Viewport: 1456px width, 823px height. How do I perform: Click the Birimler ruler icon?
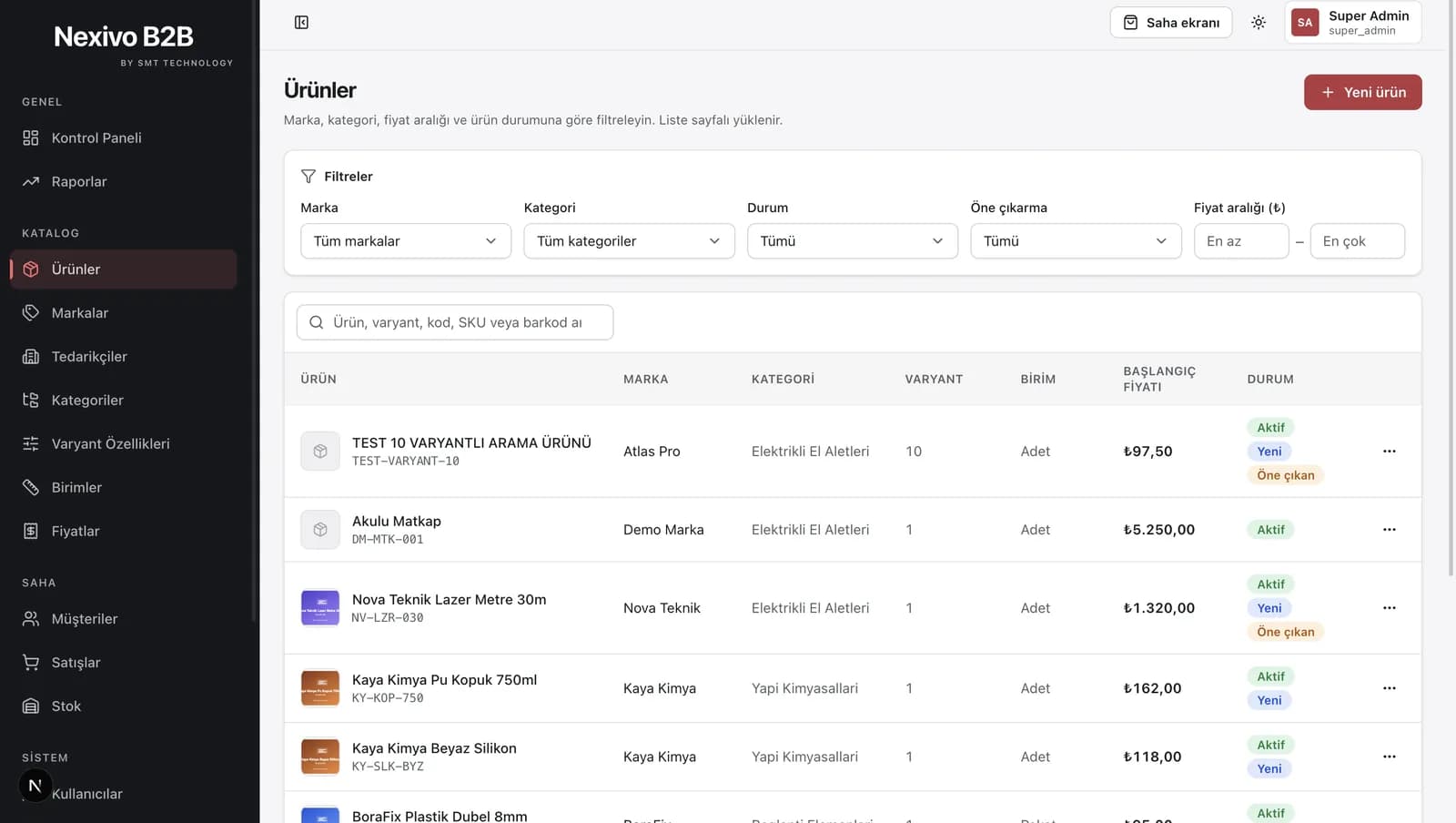(31, 487)
